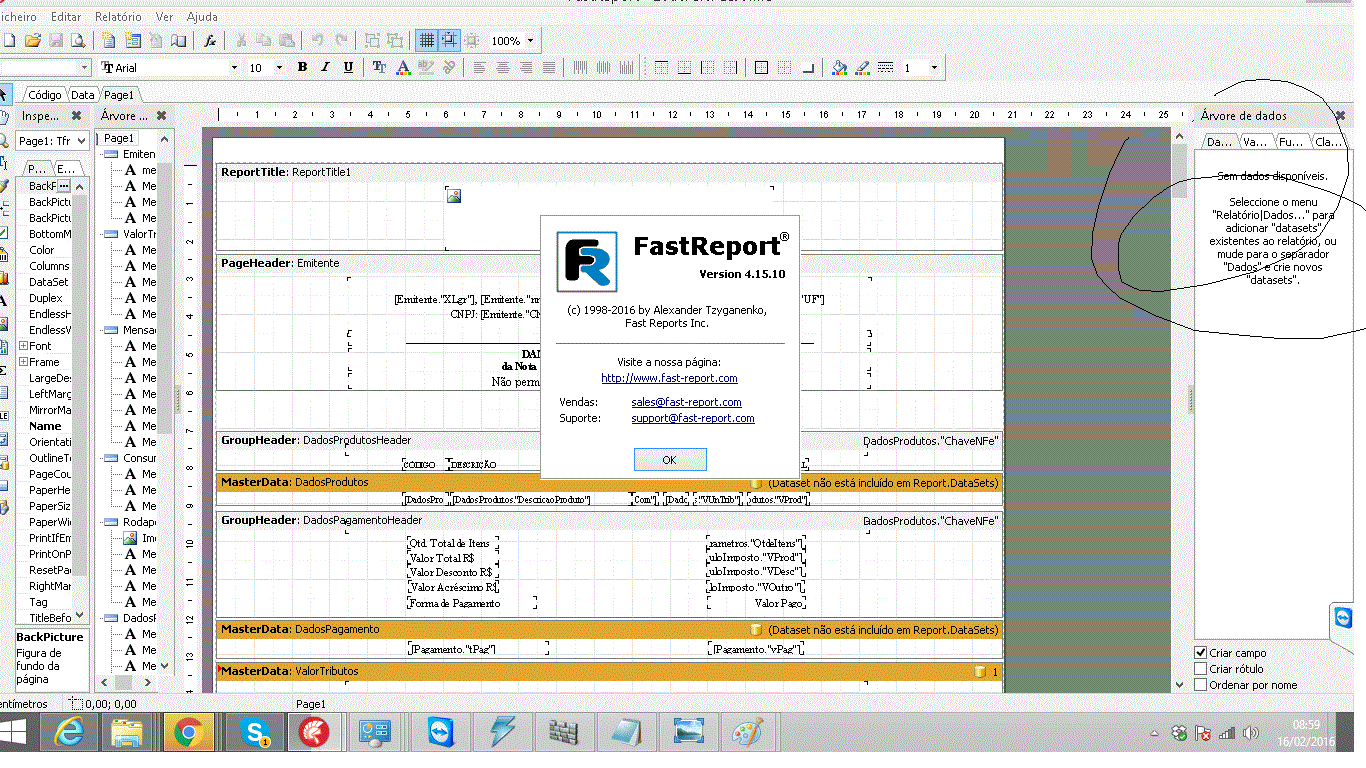Select Page1 node in report tree

click(119, 138)
